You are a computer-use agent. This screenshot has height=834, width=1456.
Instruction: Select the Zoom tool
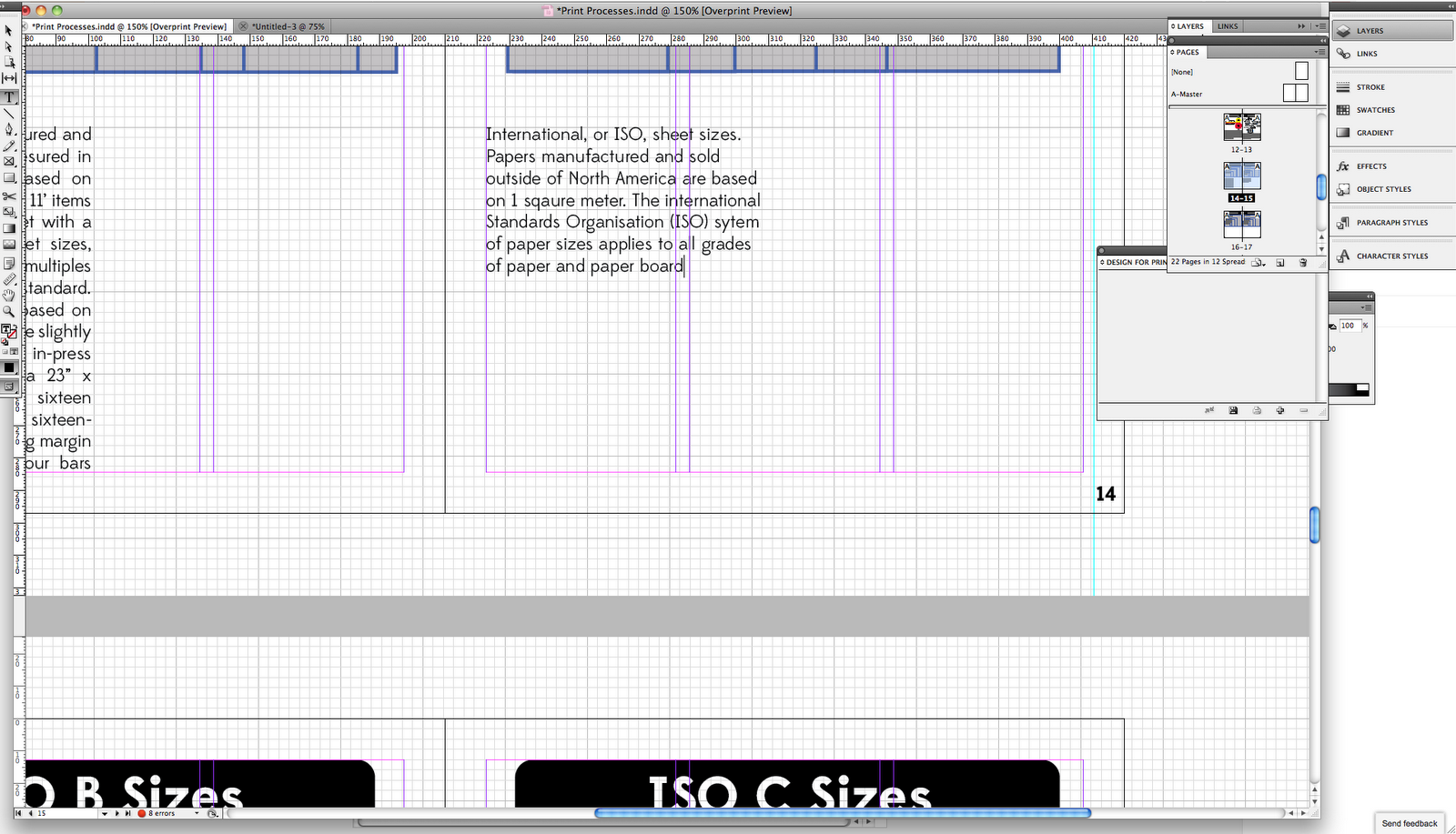tap(9, 311)
